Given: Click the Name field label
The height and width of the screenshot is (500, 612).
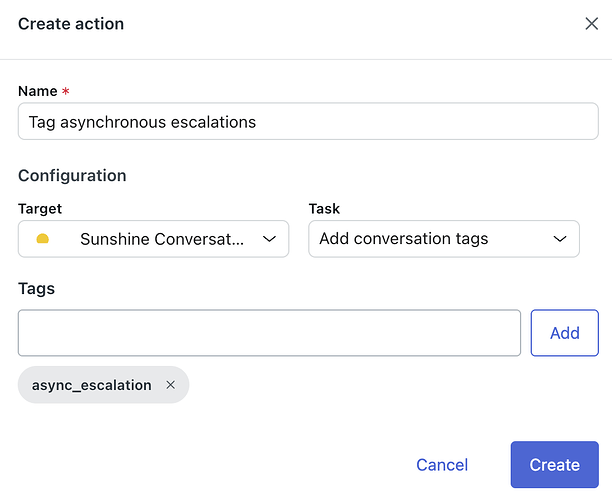Looking at the screenshot, I should pyautogui.click(x=38, y=91).
